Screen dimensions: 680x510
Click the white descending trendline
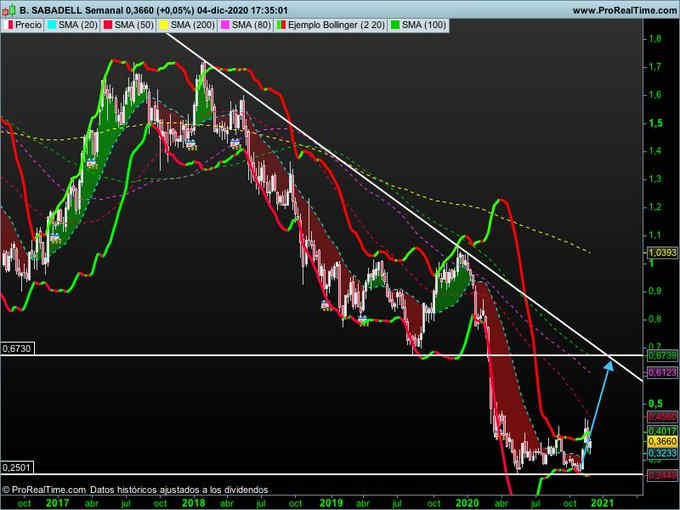403,207
